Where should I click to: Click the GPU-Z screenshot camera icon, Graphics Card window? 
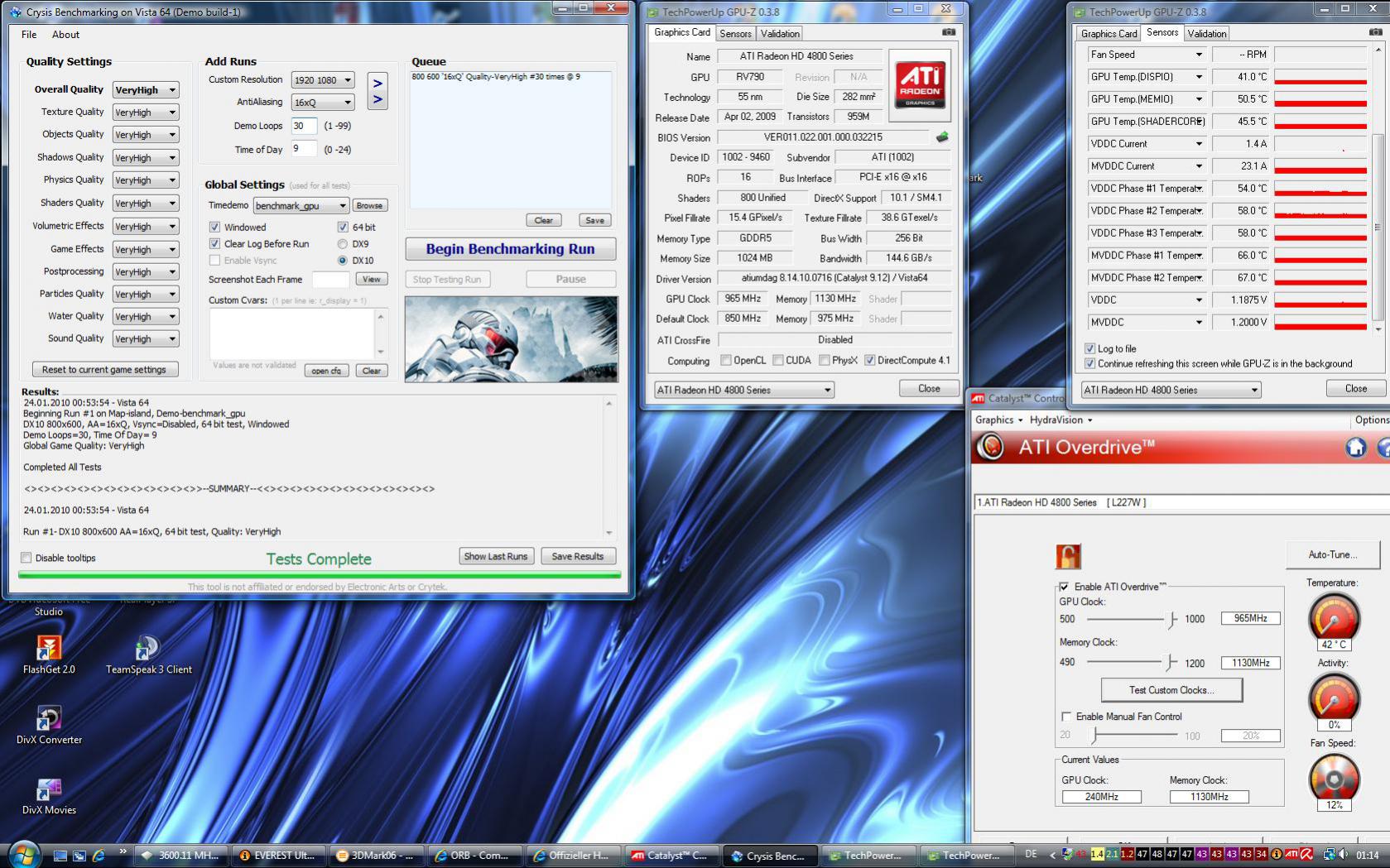point(949,32)
